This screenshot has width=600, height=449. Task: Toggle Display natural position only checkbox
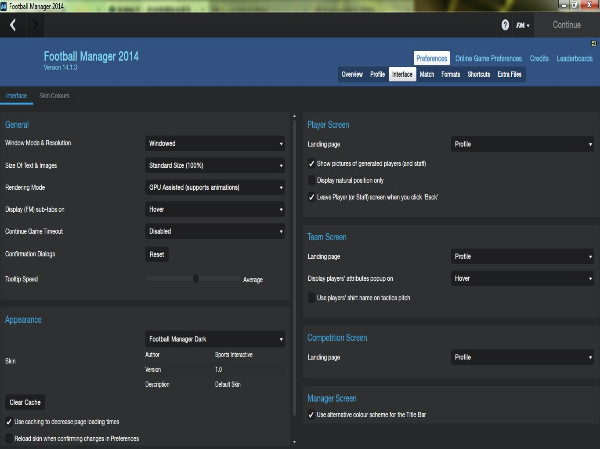point(312,180)
